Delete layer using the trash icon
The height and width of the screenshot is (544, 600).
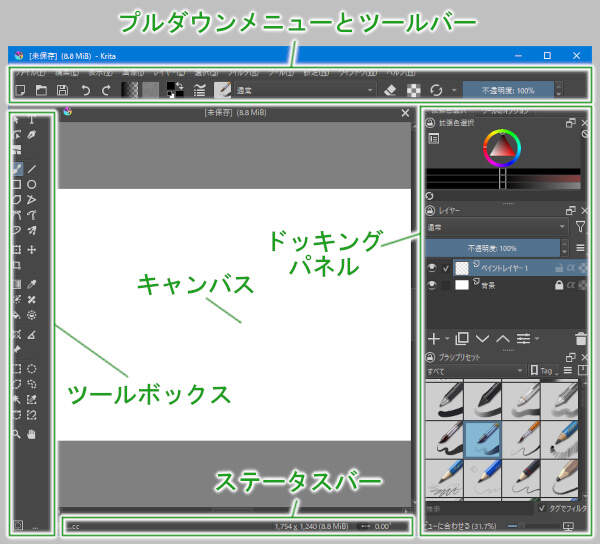[x=581, y=339]
